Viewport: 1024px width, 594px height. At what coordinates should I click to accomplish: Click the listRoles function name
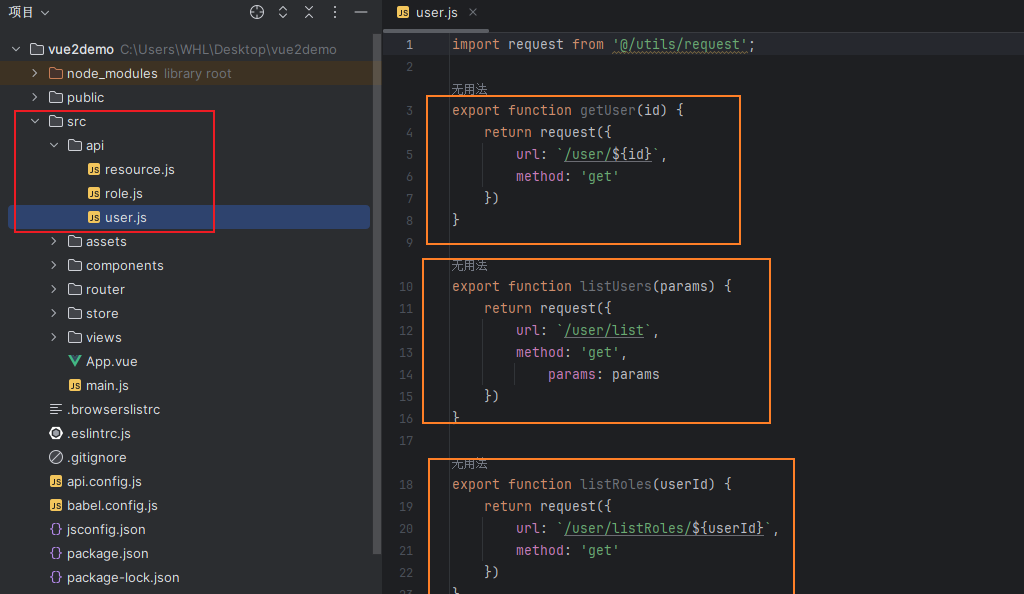pyautogui.click(x=616, y=484)
